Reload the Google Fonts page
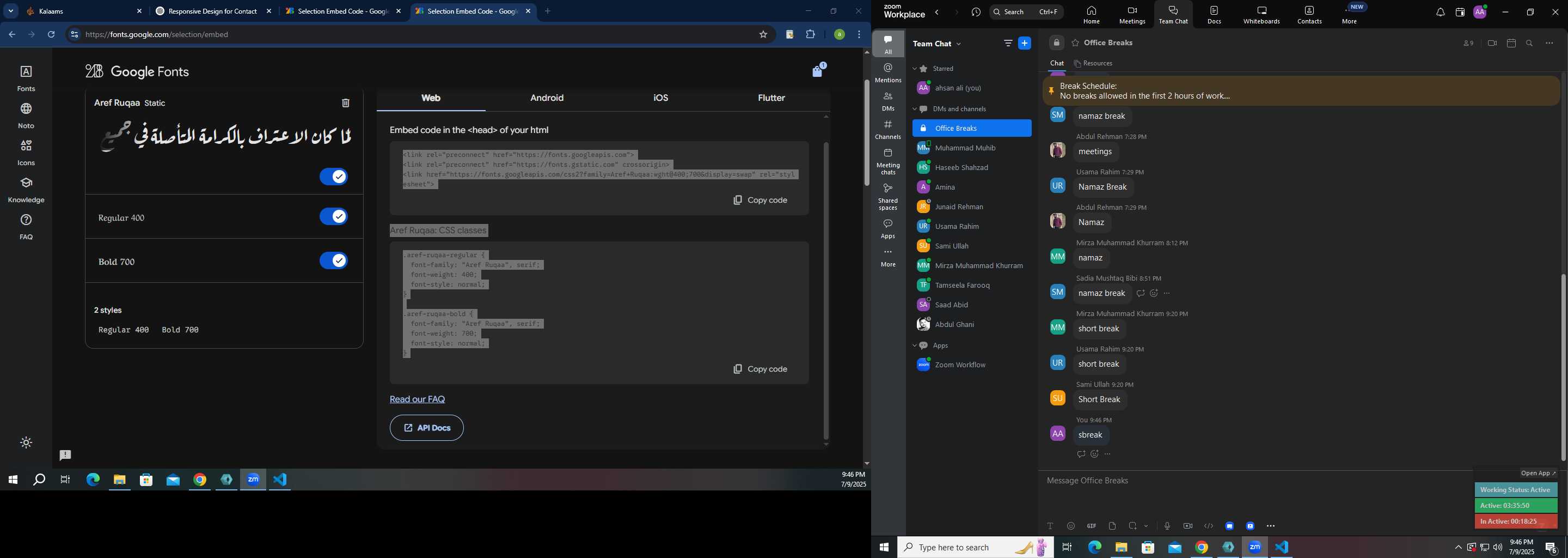This screenshot has width=1568, height=558. click(52, 35)
